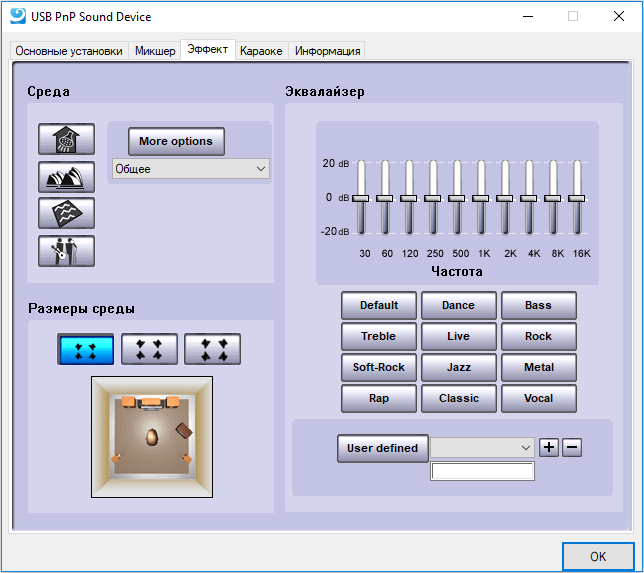The image size is (644, 573).
Task: Click the preset name text field
Action: [482, 471]
